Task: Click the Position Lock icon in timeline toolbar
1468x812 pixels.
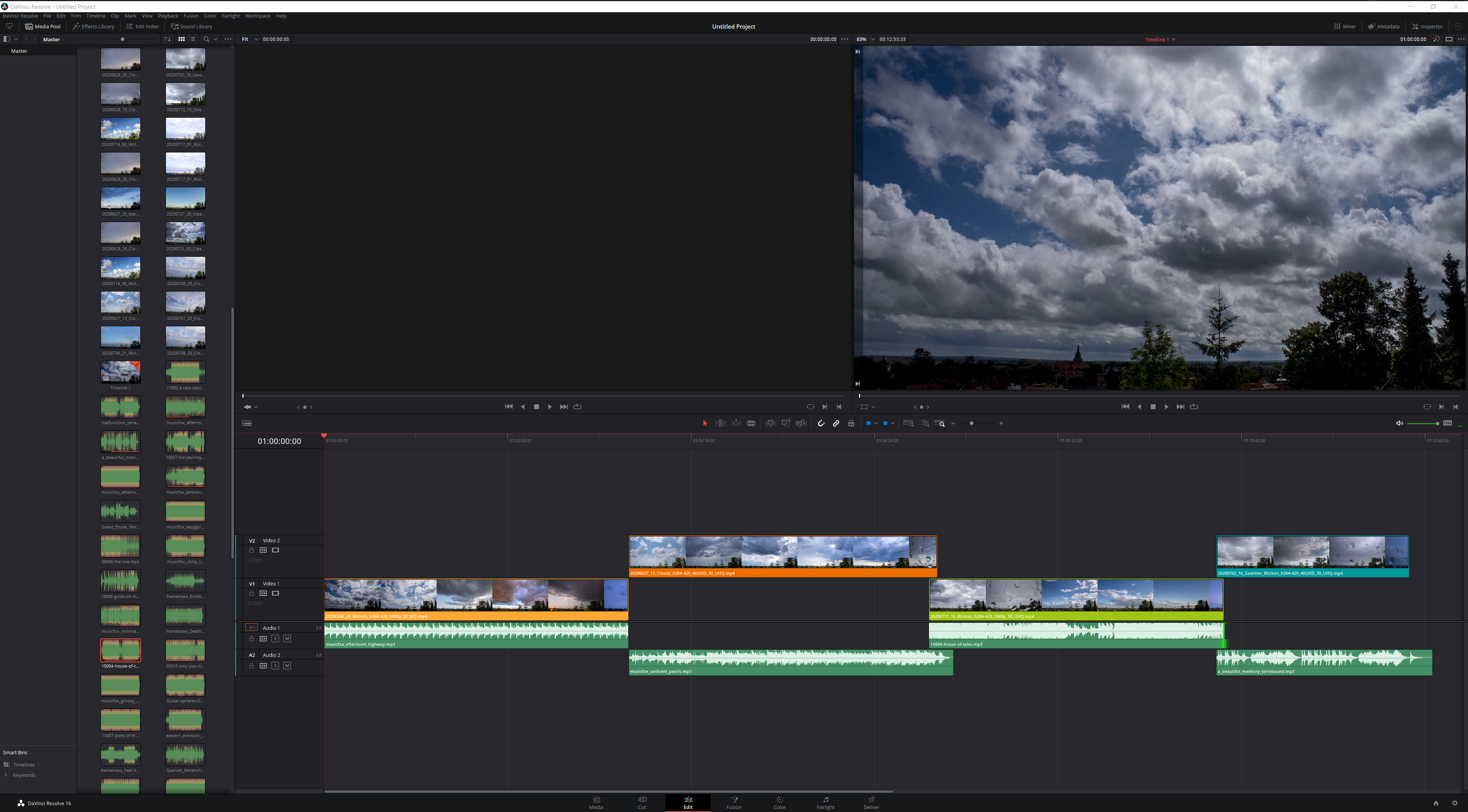Action: [x=851, y=423]
